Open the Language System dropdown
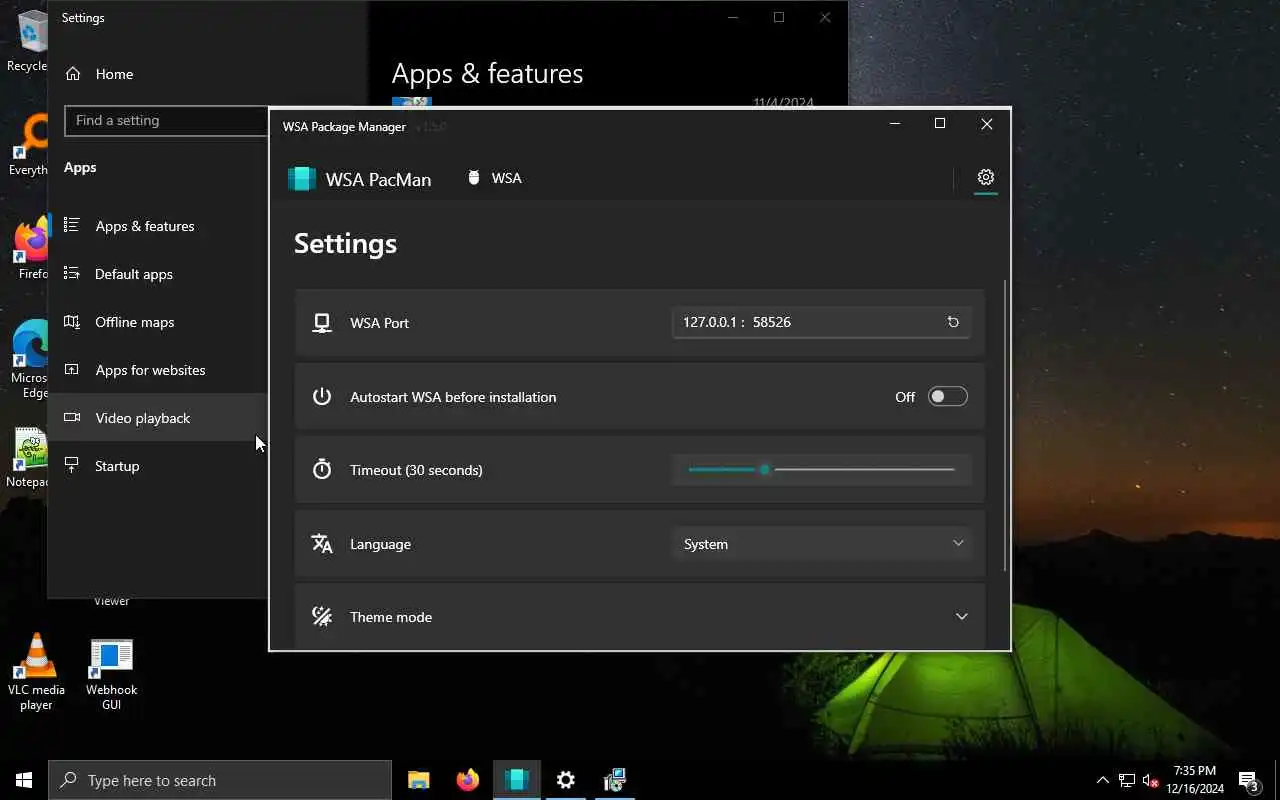This screenshot has height=800, width=1280. (822, 544)
